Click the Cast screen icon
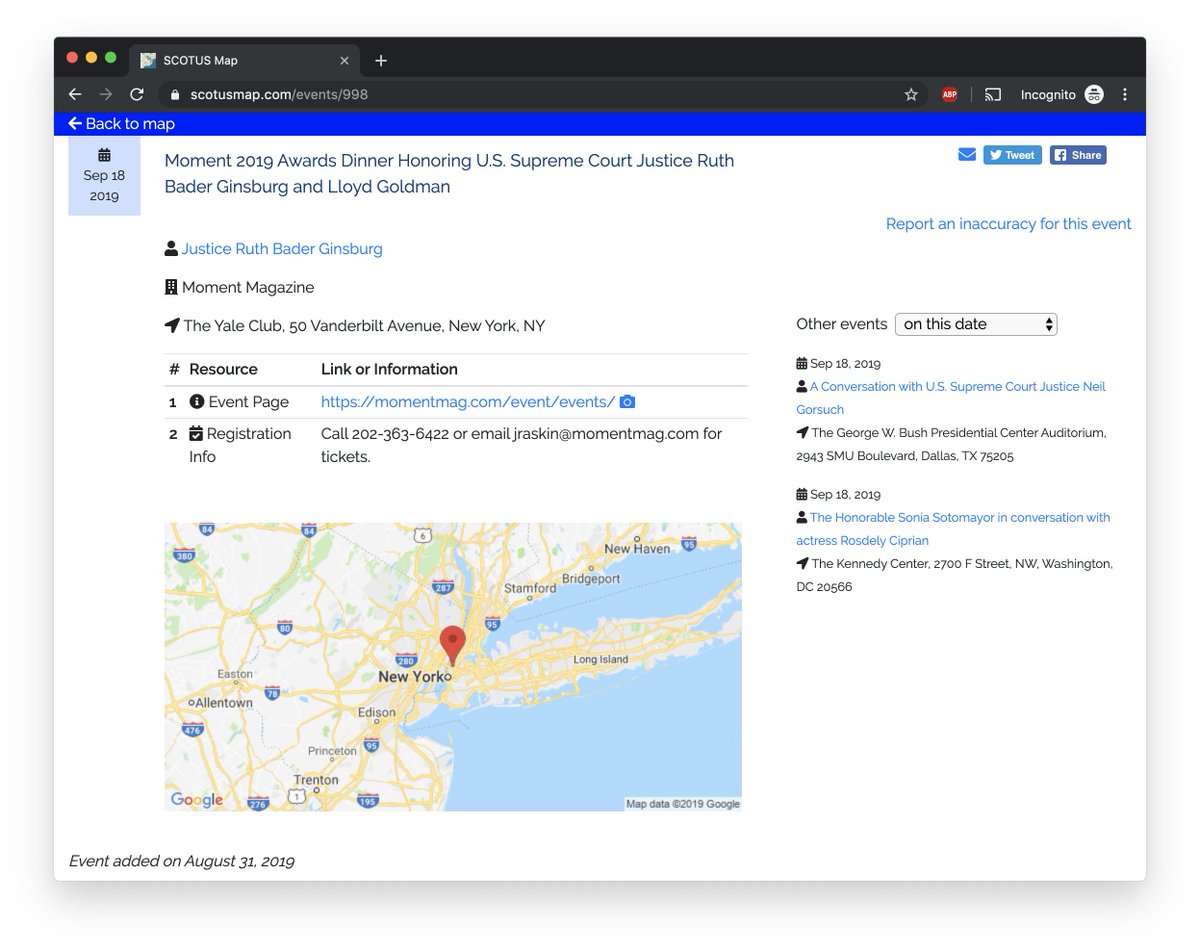This screenshot has height=952, width=1200. pos(993,94)
